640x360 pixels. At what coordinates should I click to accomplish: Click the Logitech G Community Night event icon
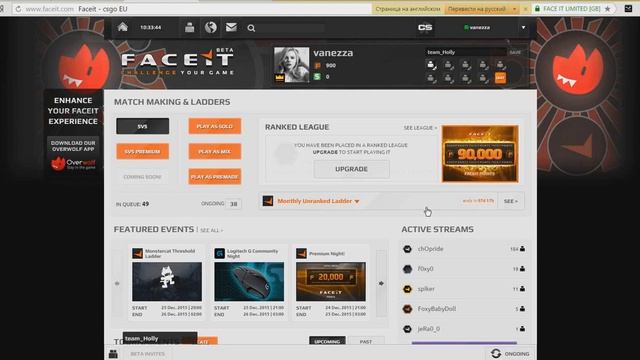pos(220,253)
